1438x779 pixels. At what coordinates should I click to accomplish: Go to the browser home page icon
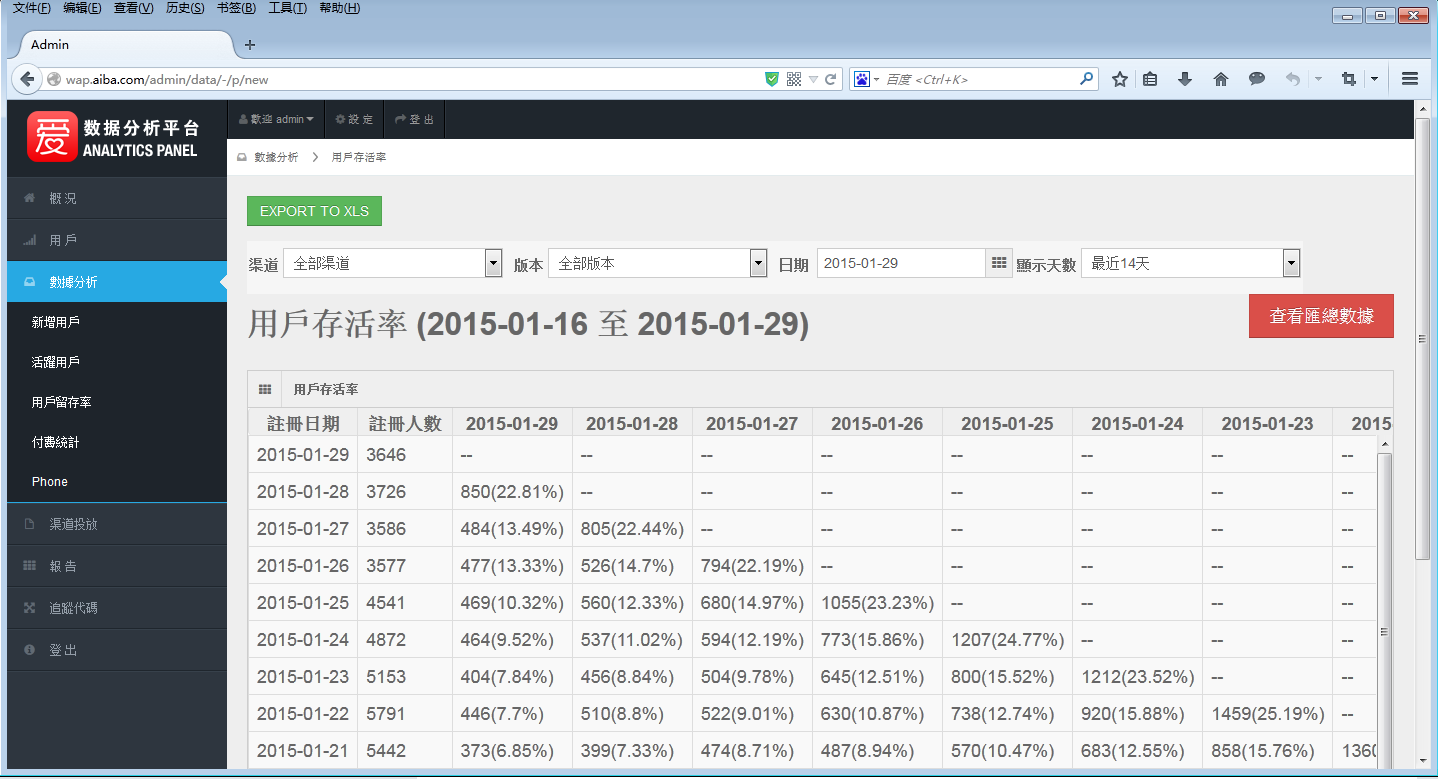point(1221,79)
